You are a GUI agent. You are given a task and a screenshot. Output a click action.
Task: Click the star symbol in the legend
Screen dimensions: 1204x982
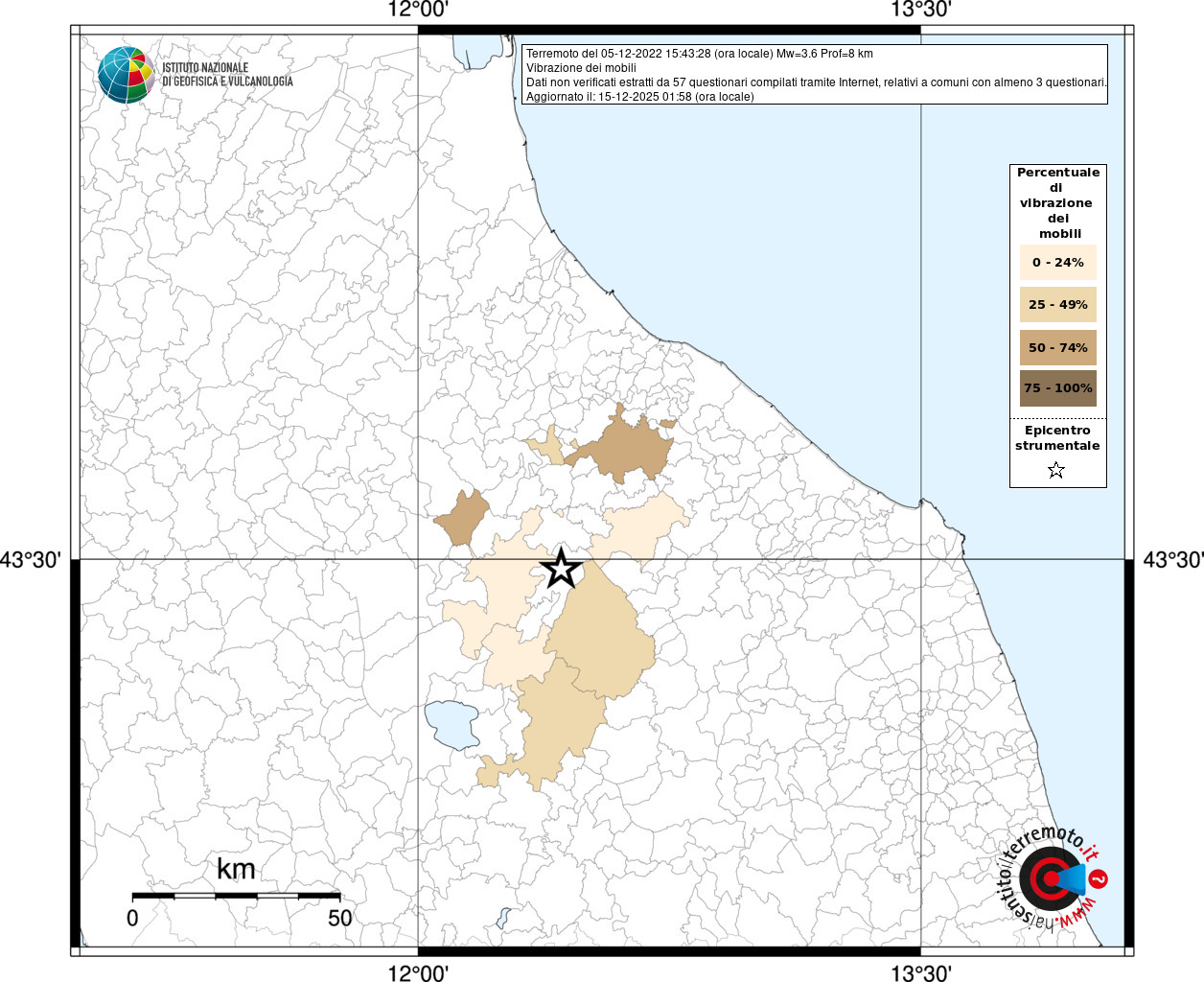[x=1056, y=470]
